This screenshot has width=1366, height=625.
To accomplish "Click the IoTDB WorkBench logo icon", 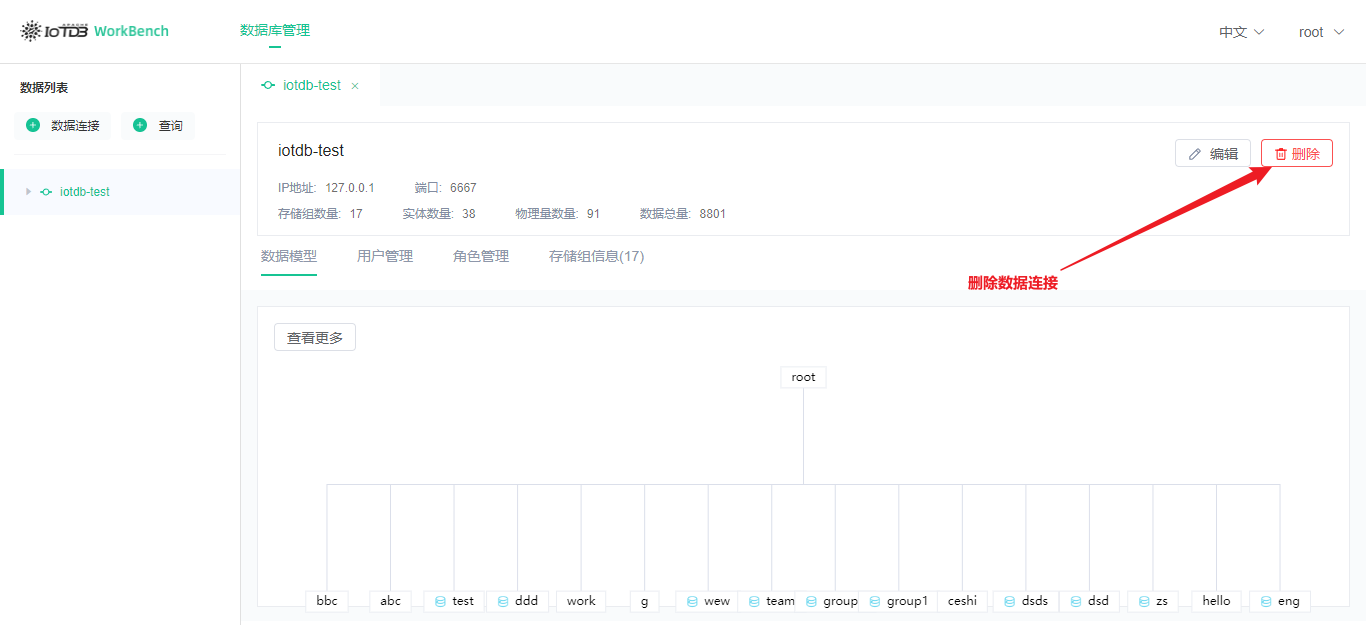I will coord(29,30).
